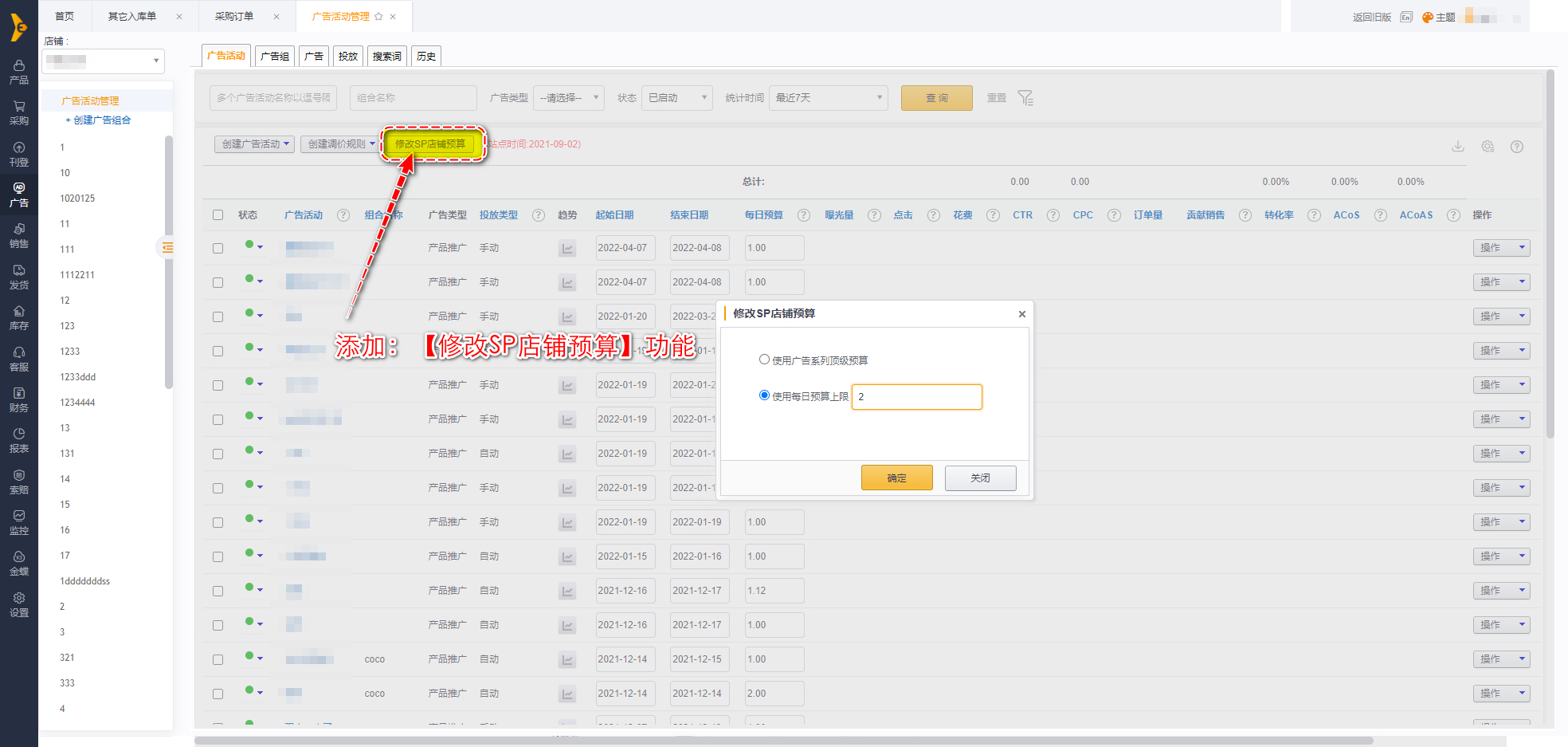Switch to the 搜索词 tab
The width and height of the screenshot is (1568, 747).
tap(387, 57)
